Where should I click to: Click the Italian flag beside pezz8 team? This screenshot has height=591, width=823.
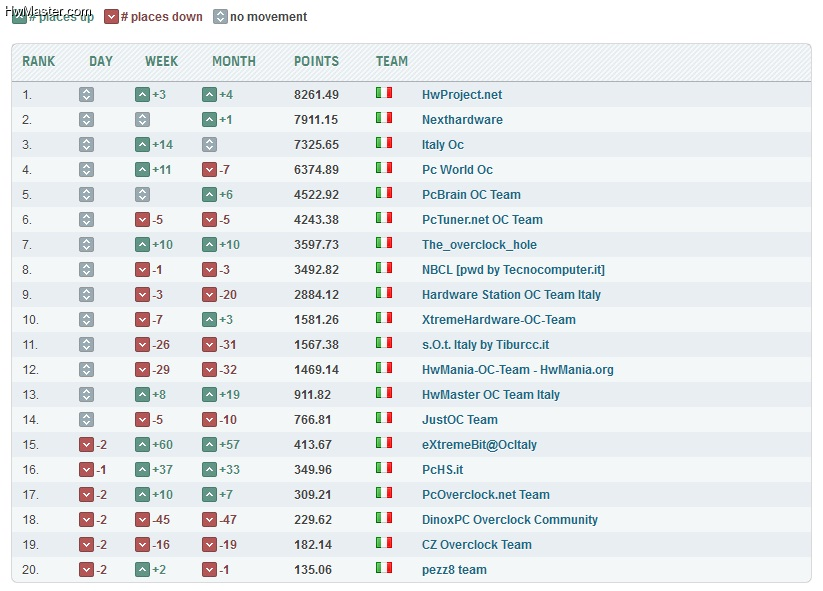pos(384,568)
